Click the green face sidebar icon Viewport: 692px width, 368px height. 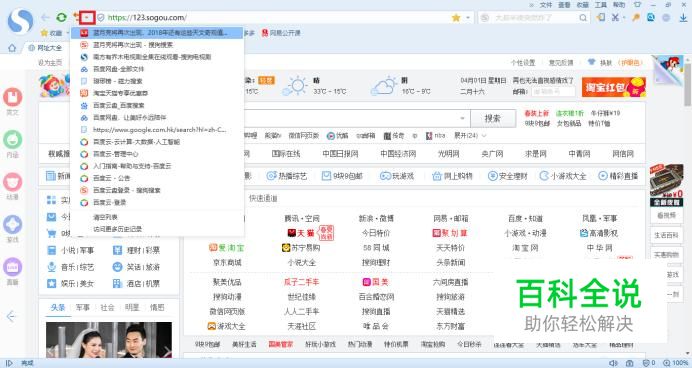(12, 139)
